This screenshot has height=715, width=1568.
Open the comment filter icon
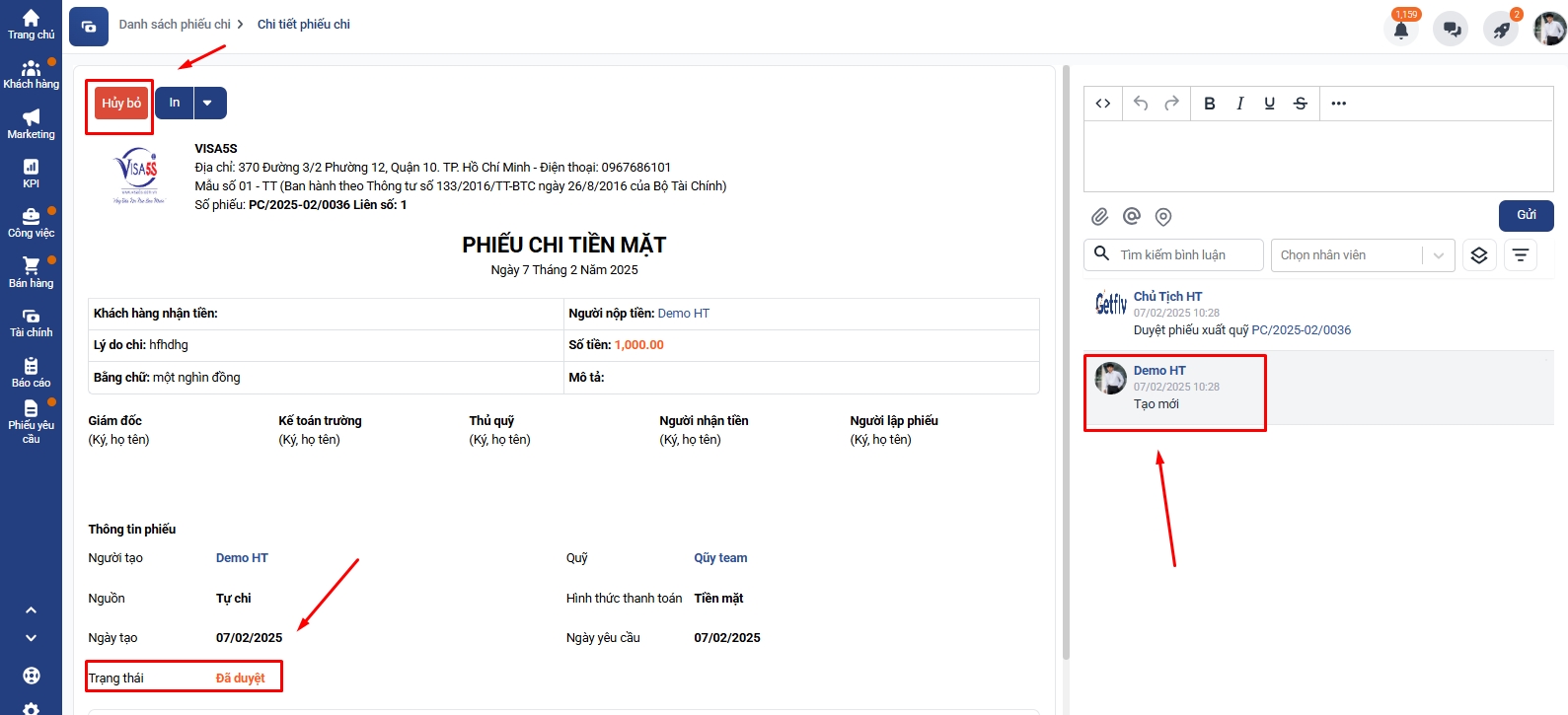tap(1521, 255)
